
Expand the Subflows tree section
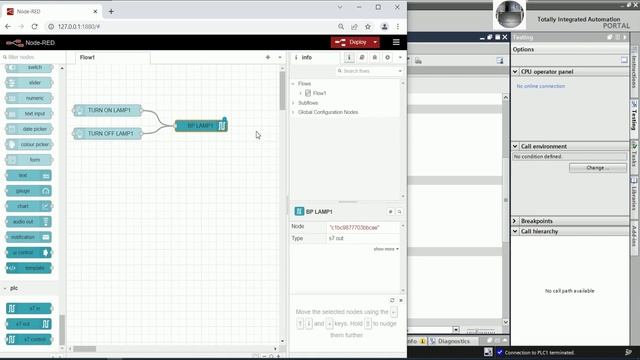[293, 103]
